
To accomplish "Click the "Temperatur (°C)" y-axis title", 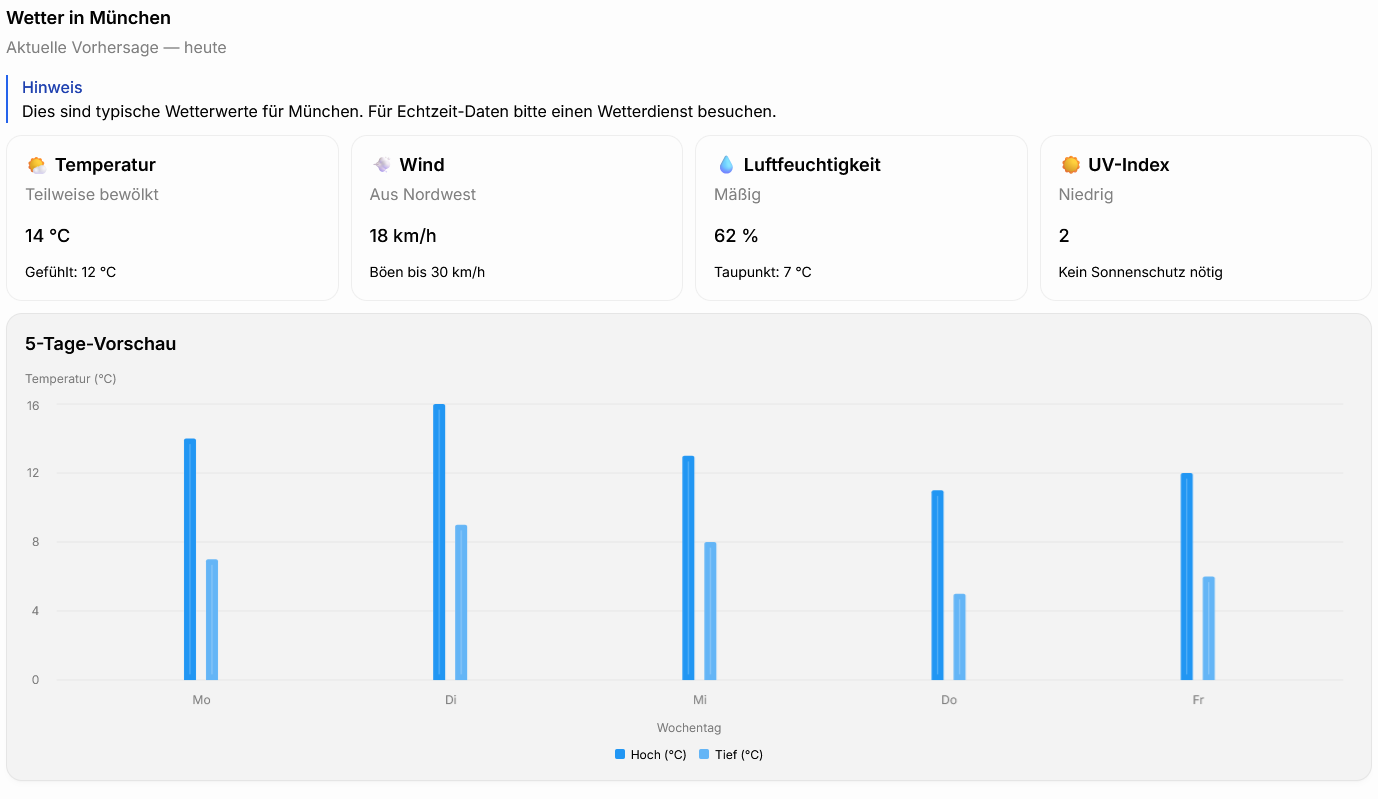I will [x=71, y=379].
